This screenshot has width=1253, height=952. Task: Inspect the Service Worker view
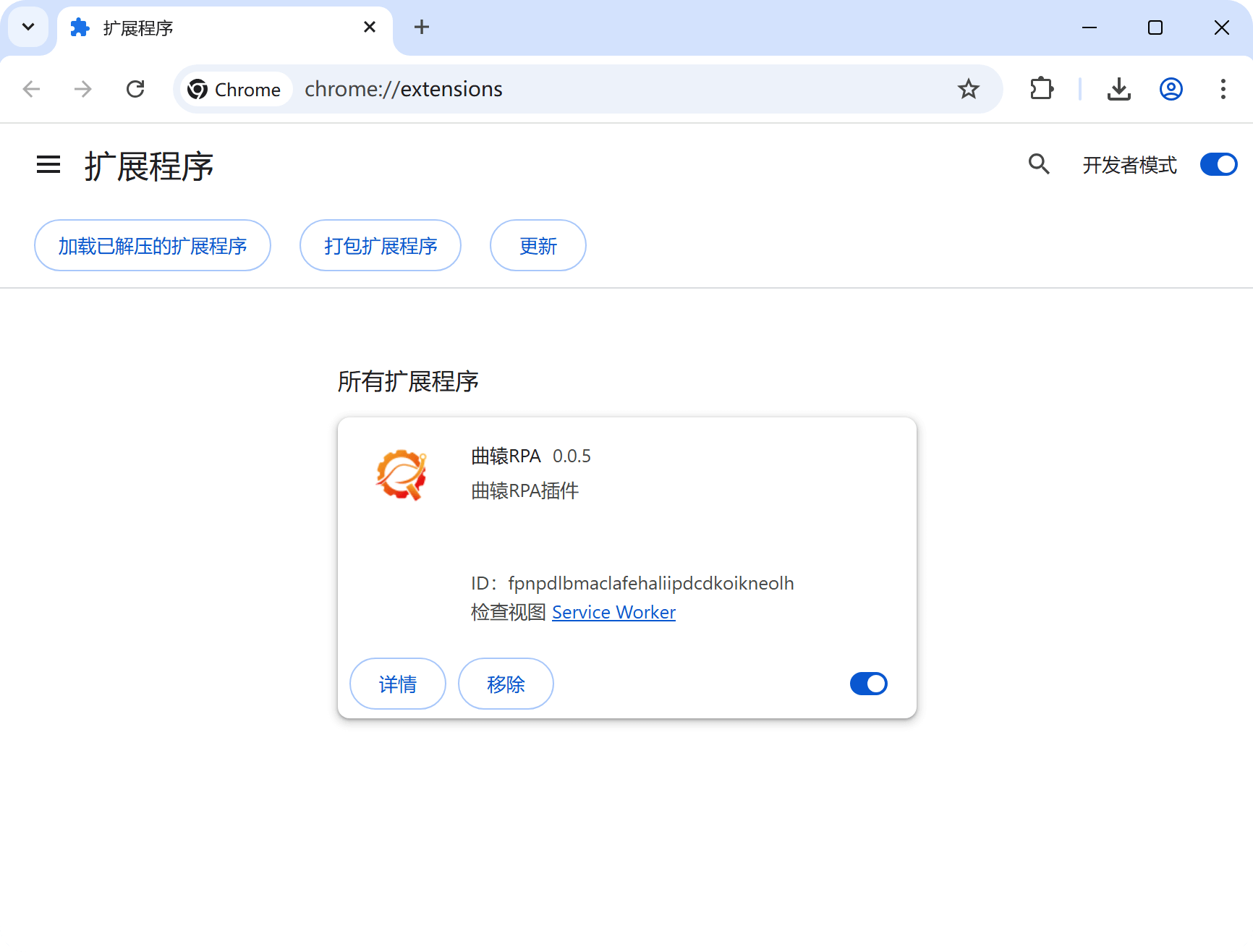pyautogui.click(x=613, y=612)
